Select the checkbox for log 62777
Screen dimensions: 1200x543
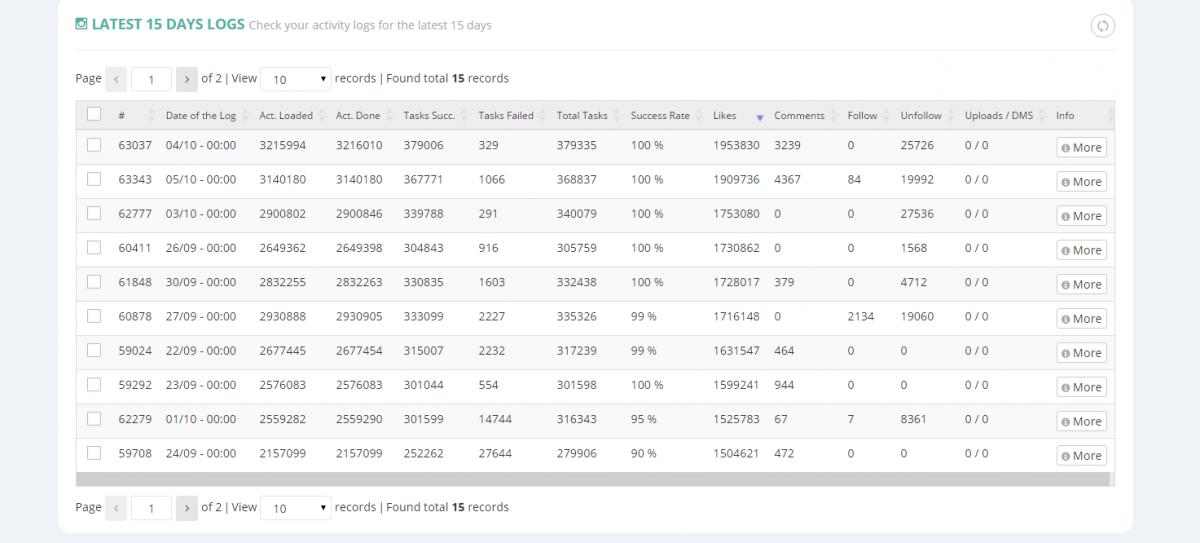pyautogui.click(x=94, y=213)
